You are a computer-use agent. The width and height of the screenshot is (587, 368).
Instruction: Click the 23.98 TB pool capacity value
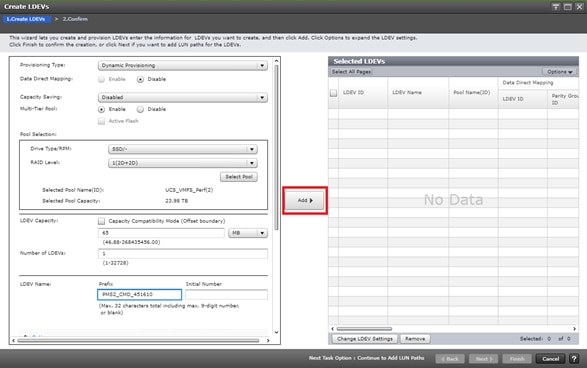click(x=177, y=201)
